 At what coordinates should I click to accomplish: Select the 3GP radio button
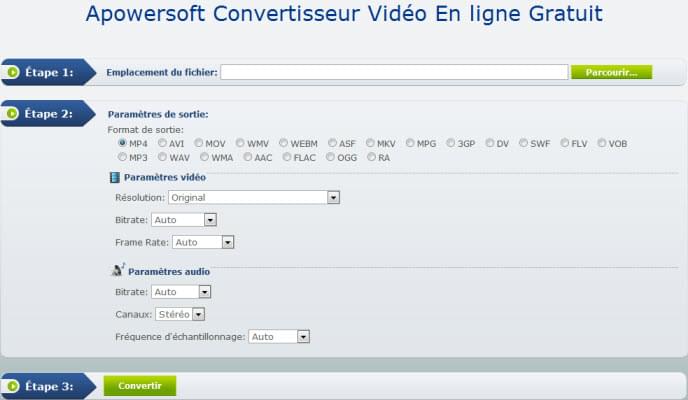tap(451, 143)
